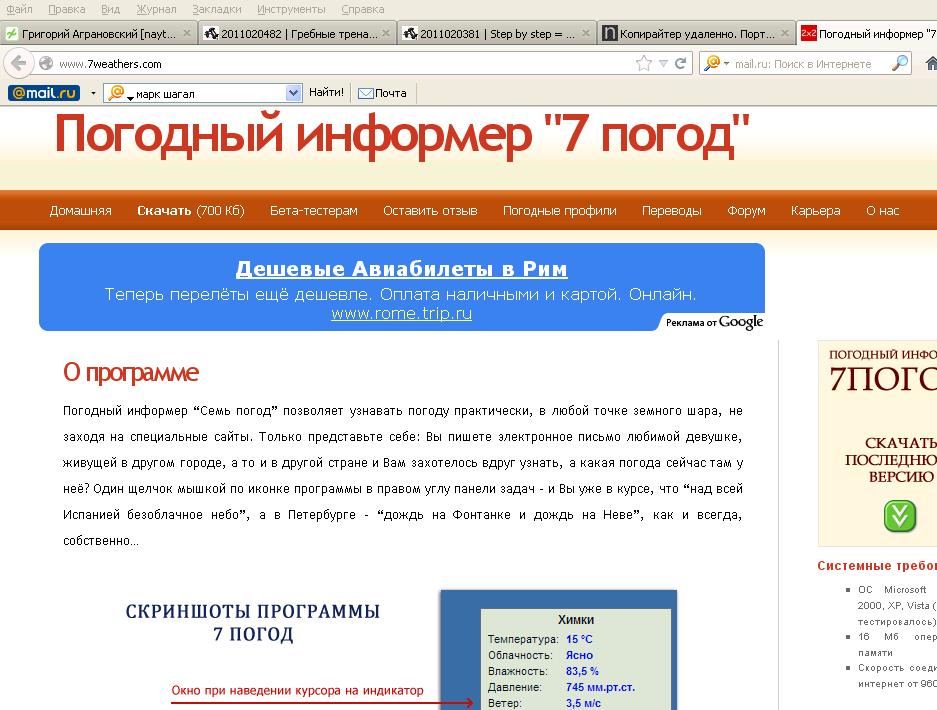Click the Погодный информер "7 погод" site title

point(402,136)
